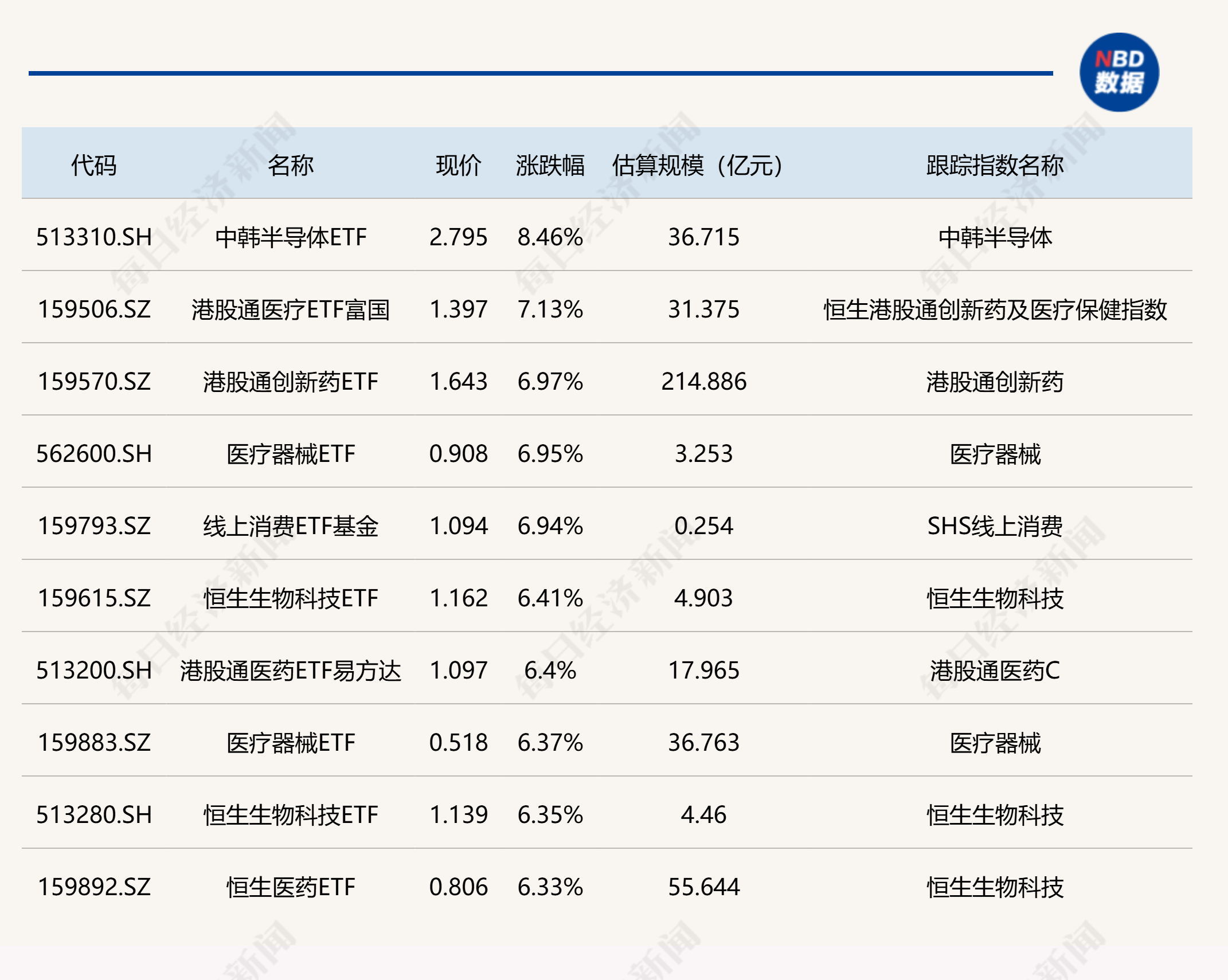
Task: Select code 513310.SH in the first row
Action: (94, 237)
